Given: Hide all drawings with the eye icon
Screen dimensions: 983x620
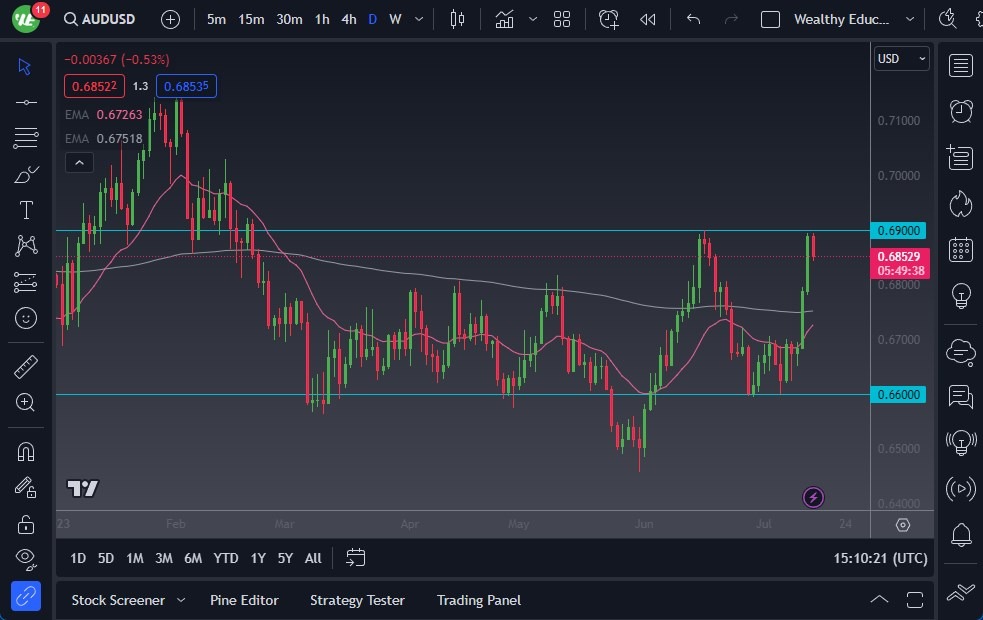Looking at the screenshot, I should (26, 558).
